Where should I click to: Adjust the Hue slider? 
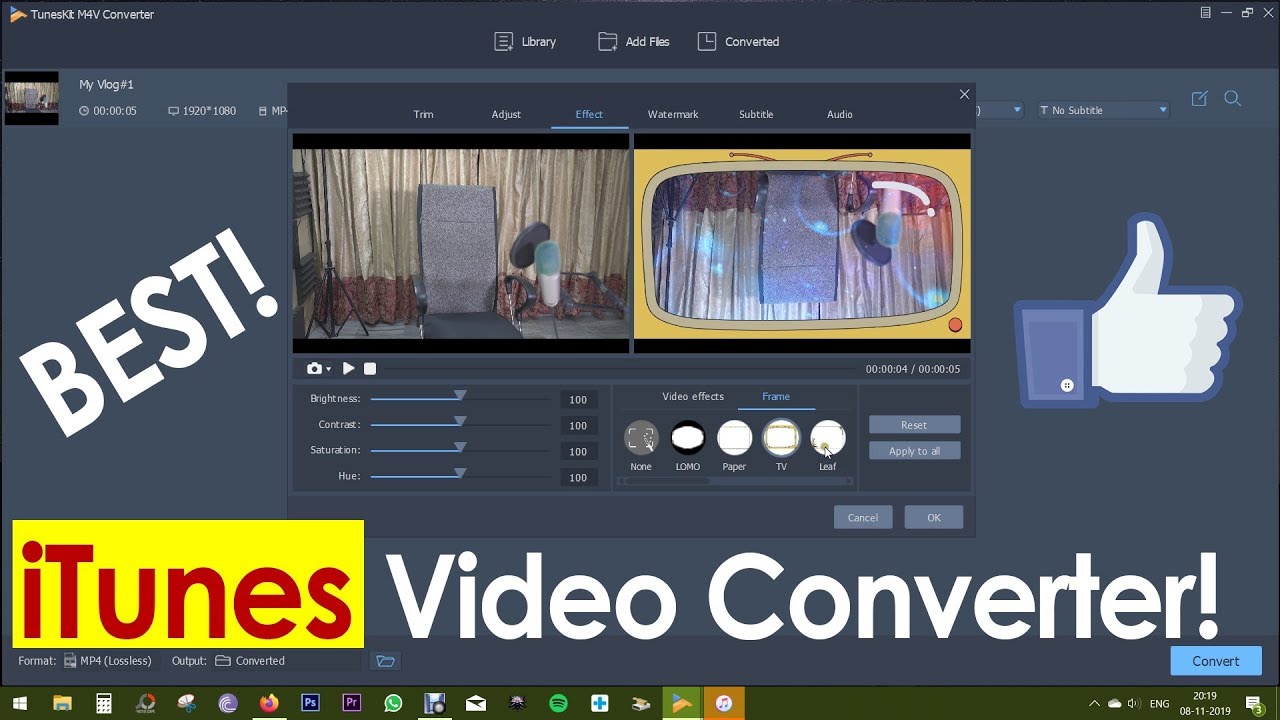pos(460,477)
